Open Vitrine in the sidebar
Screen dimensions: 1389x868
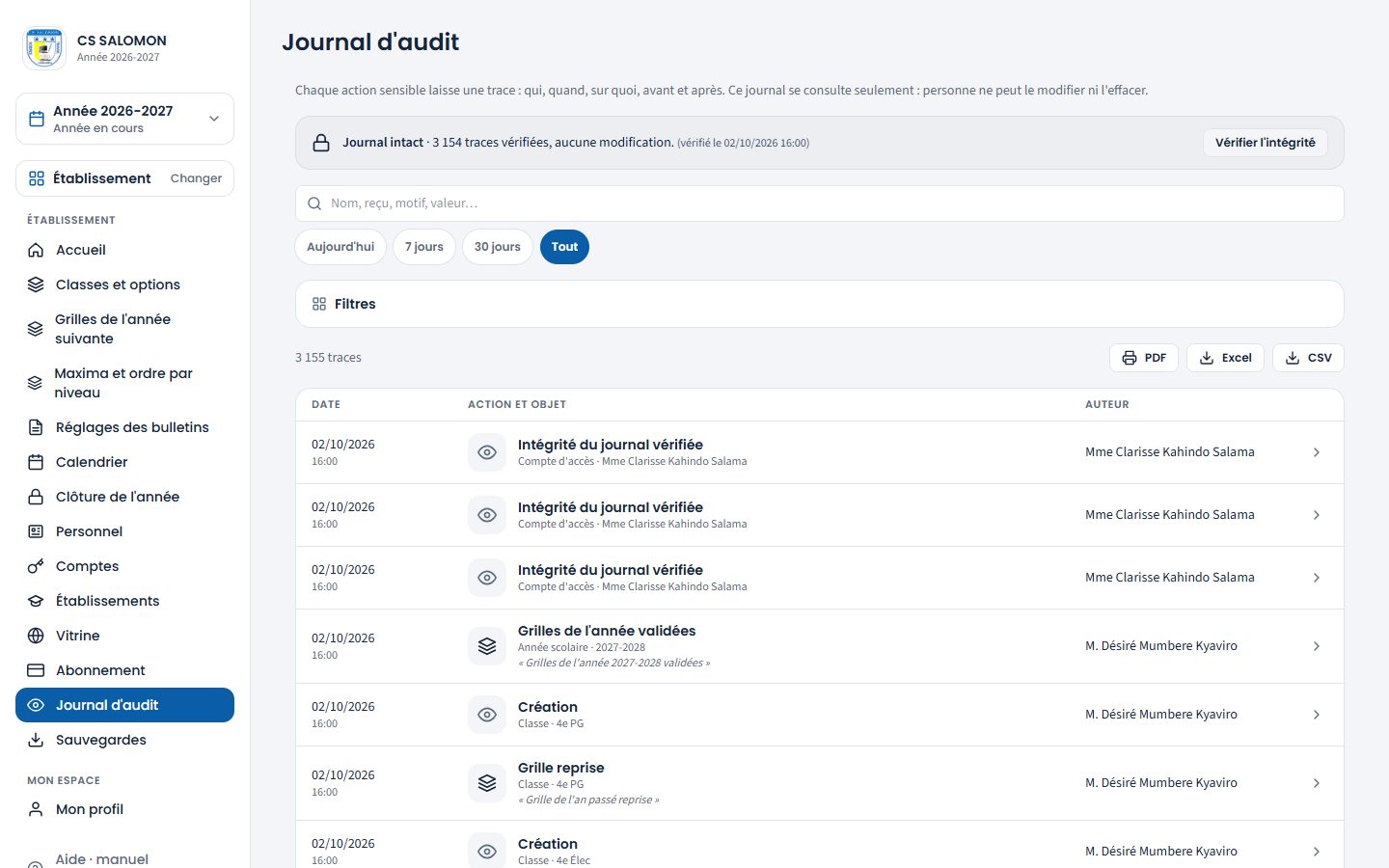(124, 636)
